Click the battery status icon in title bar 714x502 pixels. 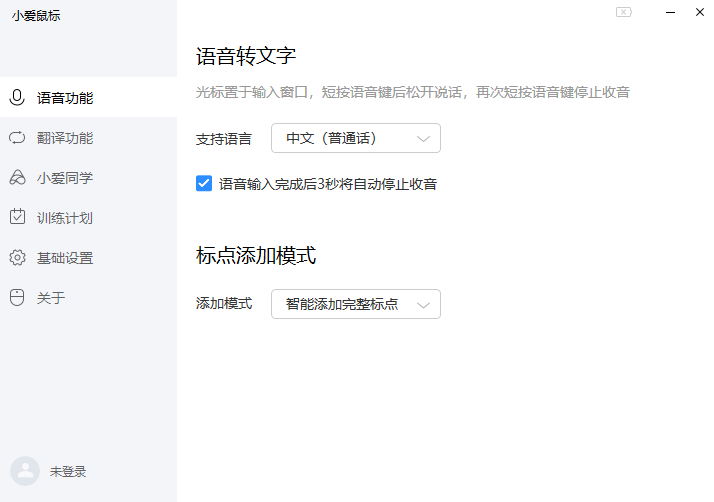(624, 12)
